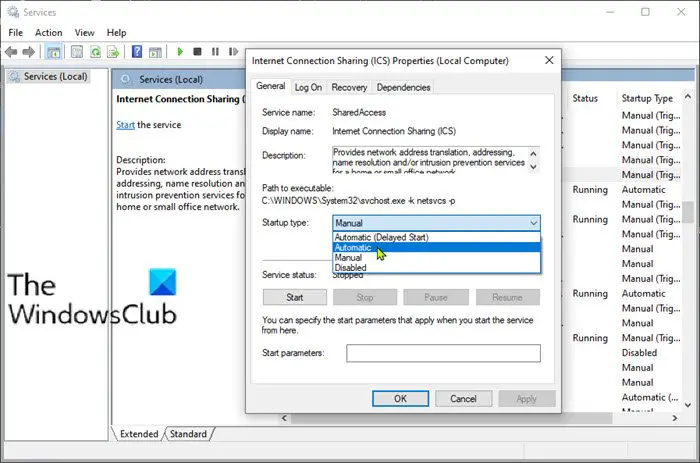The image size is (700, 463).
Task: Click the Pause Service toolbar icon
Action: point(215,52)
